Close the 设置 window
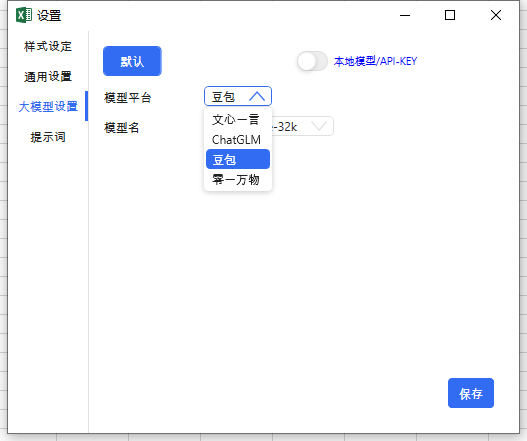This screenshot has height=441, width=527. [x=496, y=15]
